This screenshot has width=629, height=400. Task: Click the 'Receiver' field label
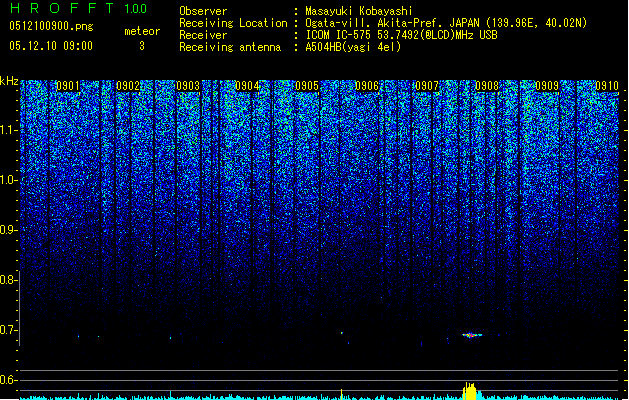203,35
